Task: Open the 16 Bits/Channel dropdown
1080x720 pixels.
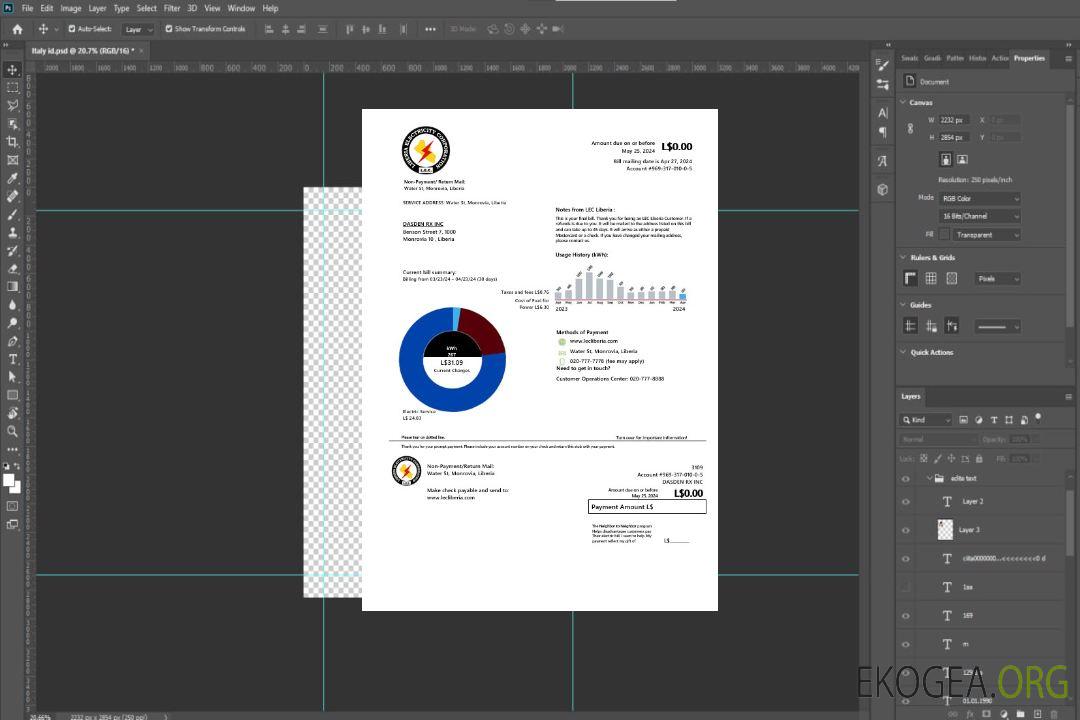Action: coord(980,216)
